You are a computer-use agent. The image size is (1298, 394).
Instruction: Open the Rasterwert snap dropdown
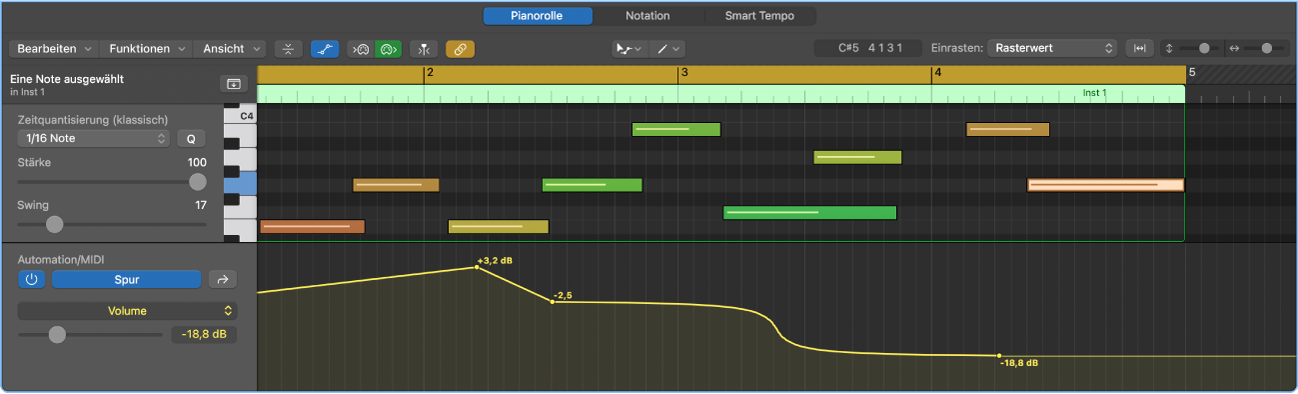click(1052, 48)
